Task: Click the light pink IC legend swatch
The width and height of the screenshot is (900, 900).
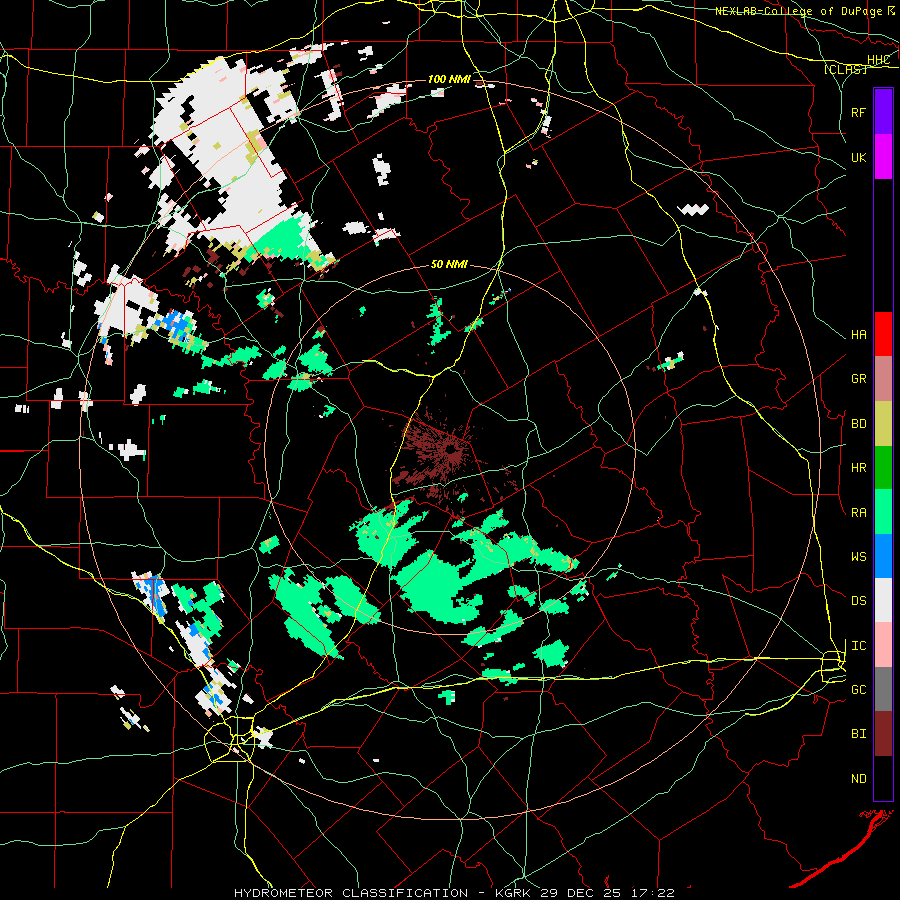Action: pos(883,645)
